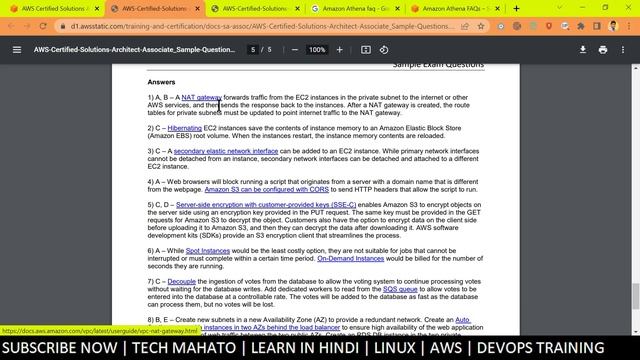
Task: Open the On-Demand Instances link
Action: 351,258
